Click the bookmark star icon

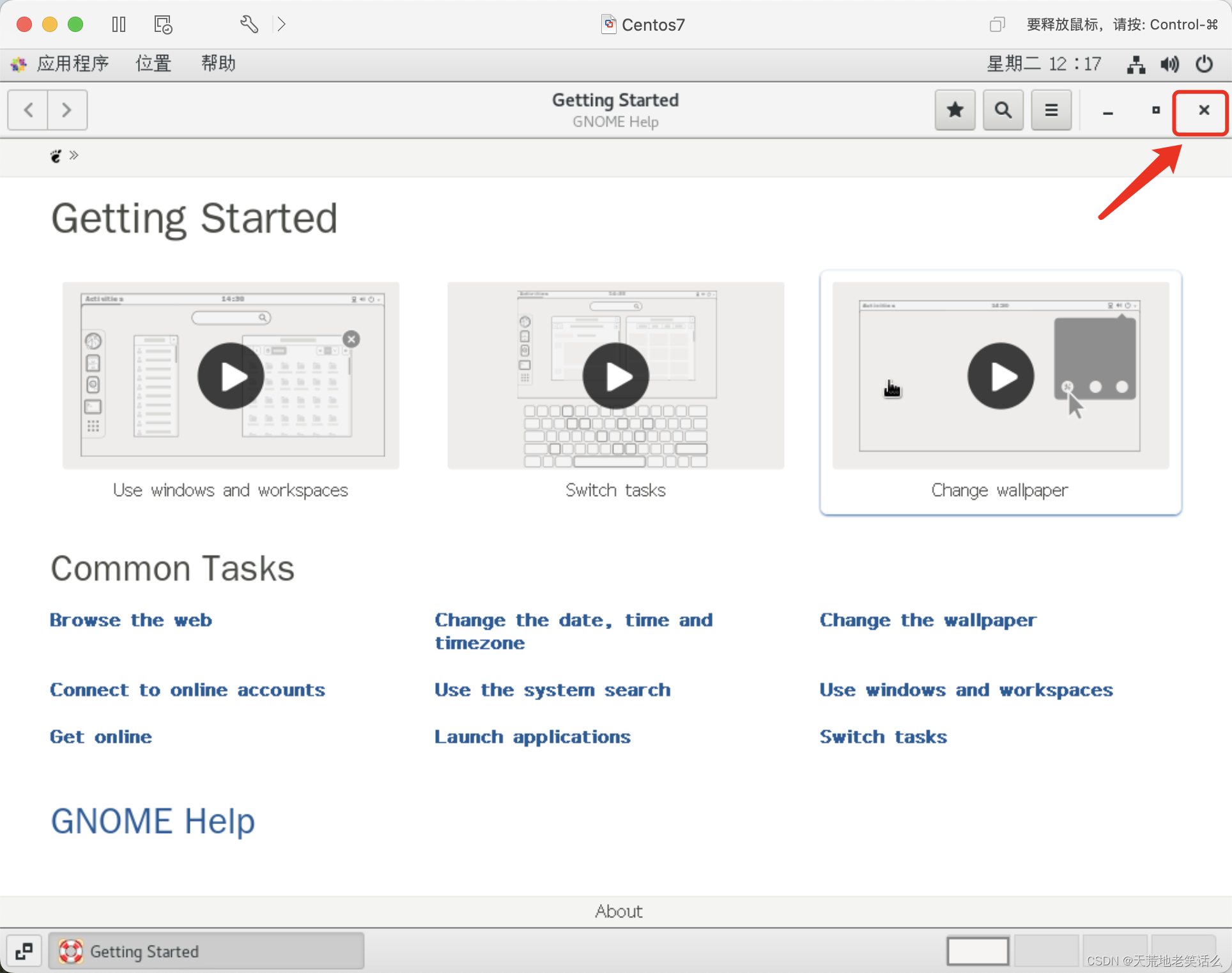(x=955, y=111)
